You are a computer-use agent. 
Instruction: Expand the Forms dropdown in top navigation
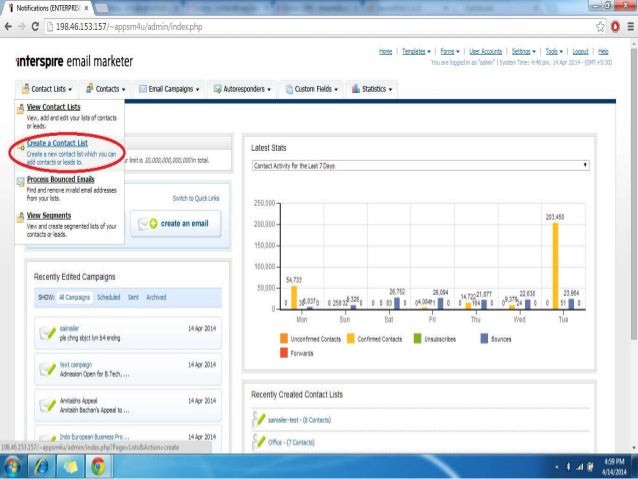pyautogui.click(x=450, y=51)
